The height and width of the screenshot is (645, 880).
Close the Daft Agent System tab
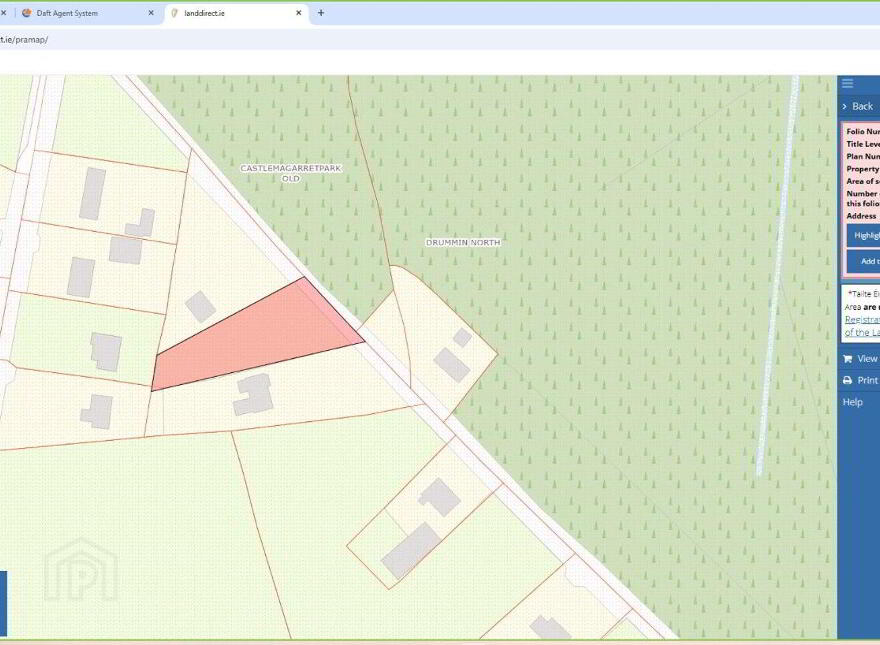pos(151,13)
